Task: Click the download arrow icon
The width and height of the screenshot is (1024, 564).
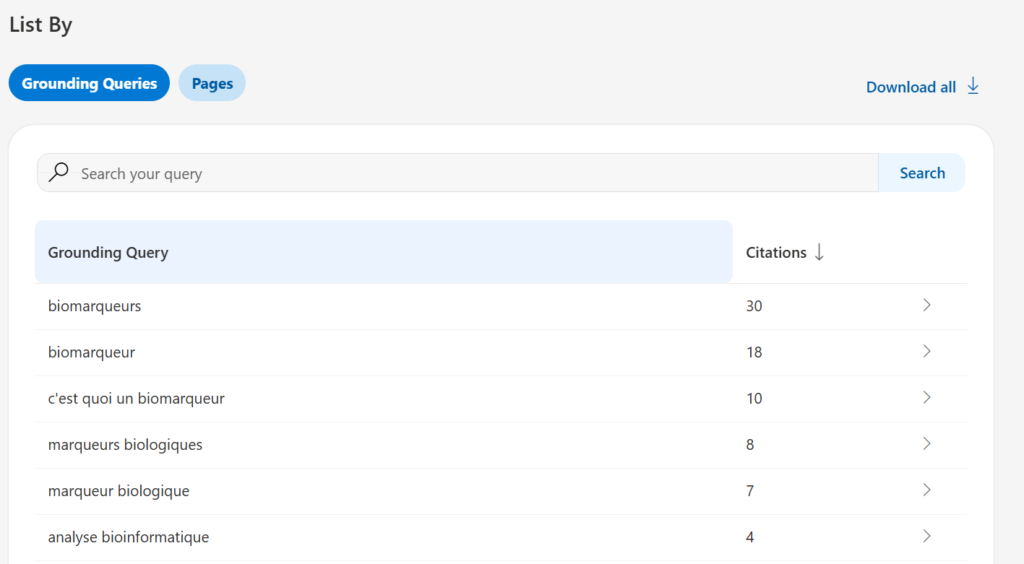Action: pyautogui.click(x=973, y=86)
